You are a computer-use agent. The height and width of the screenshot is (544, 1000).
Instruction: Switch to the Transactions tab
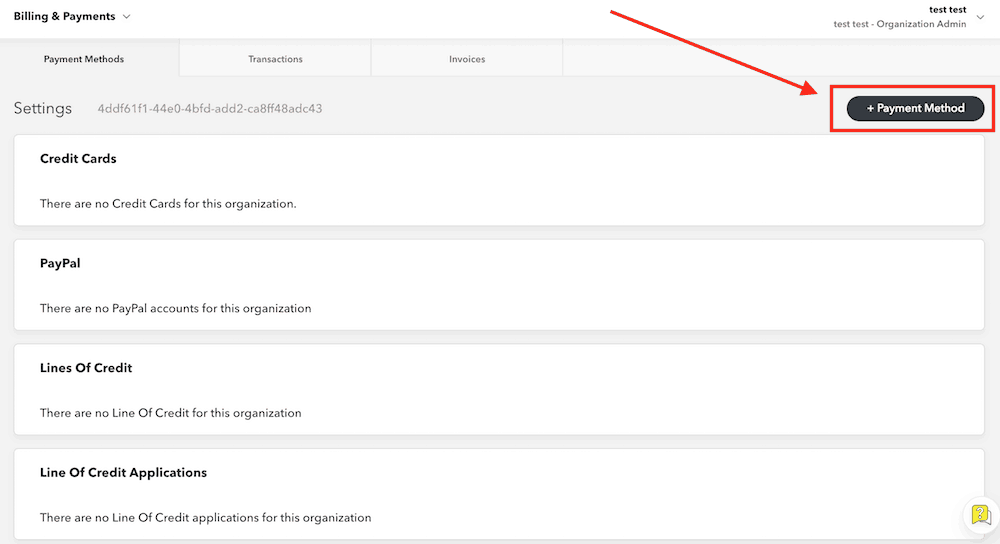point(275,59)
